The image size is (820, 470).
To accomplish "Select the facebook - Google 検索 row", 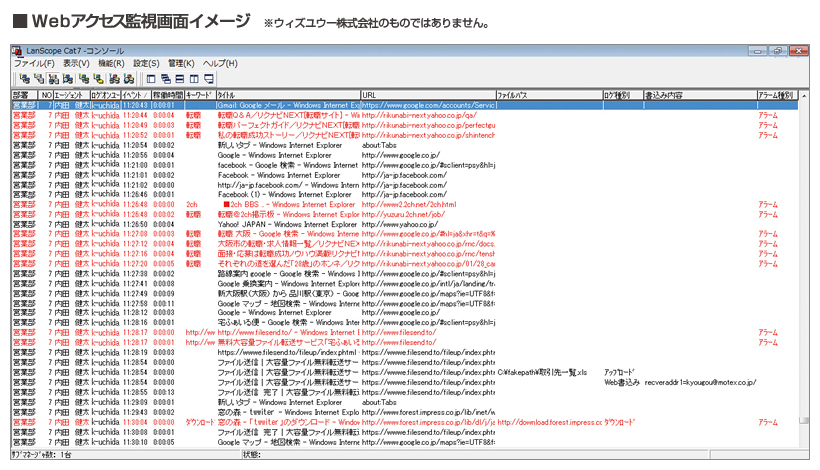I will (x=405, y=165).
